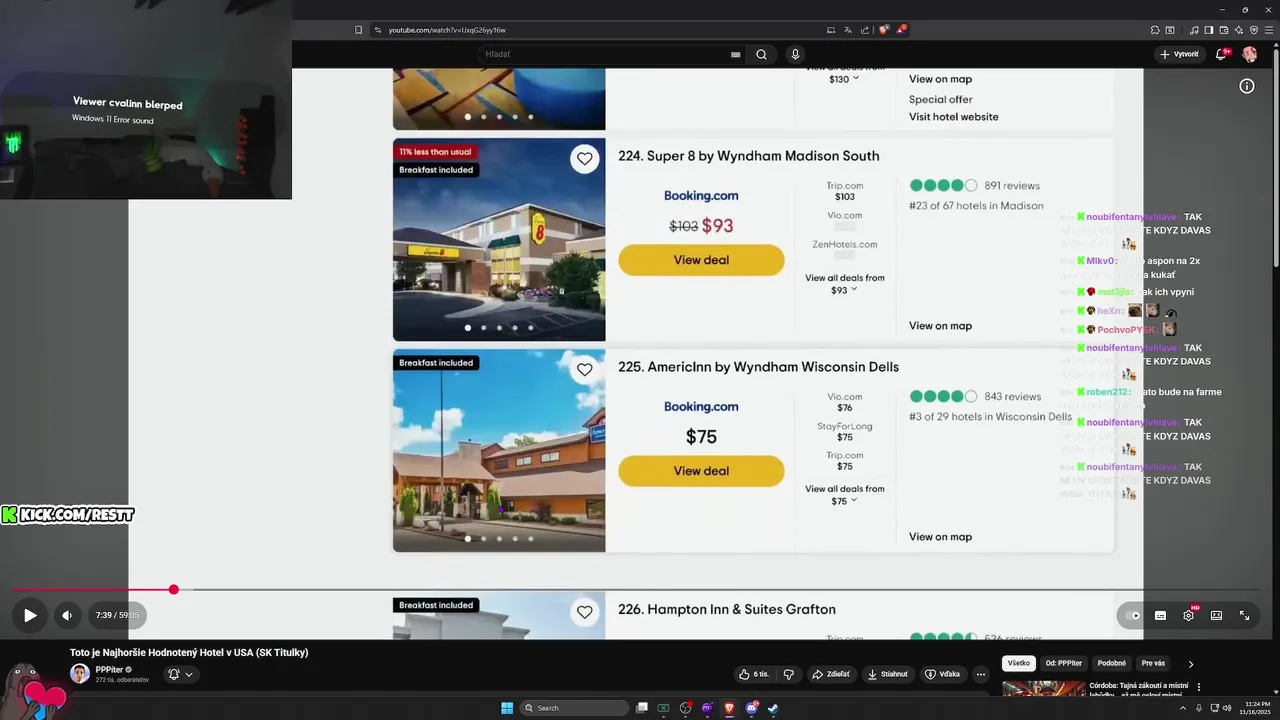This screenshot has width=1280, height=720.
Task: Select the Od: PPPiter filter chip
Action: coord(1064,663)
